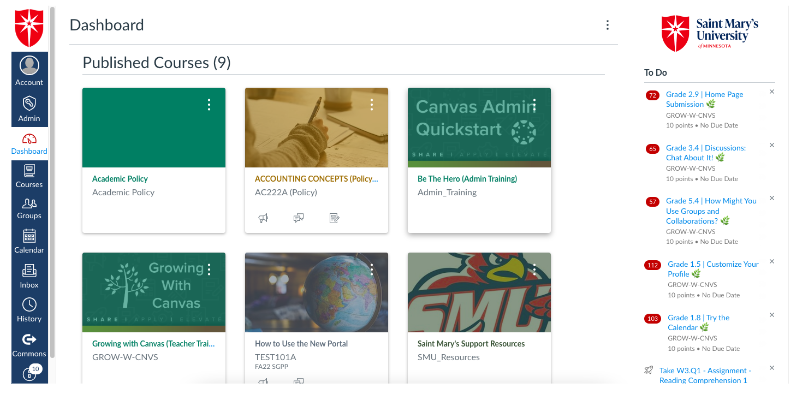Open the Calendar from sidebar

click(x=29, y=241)
